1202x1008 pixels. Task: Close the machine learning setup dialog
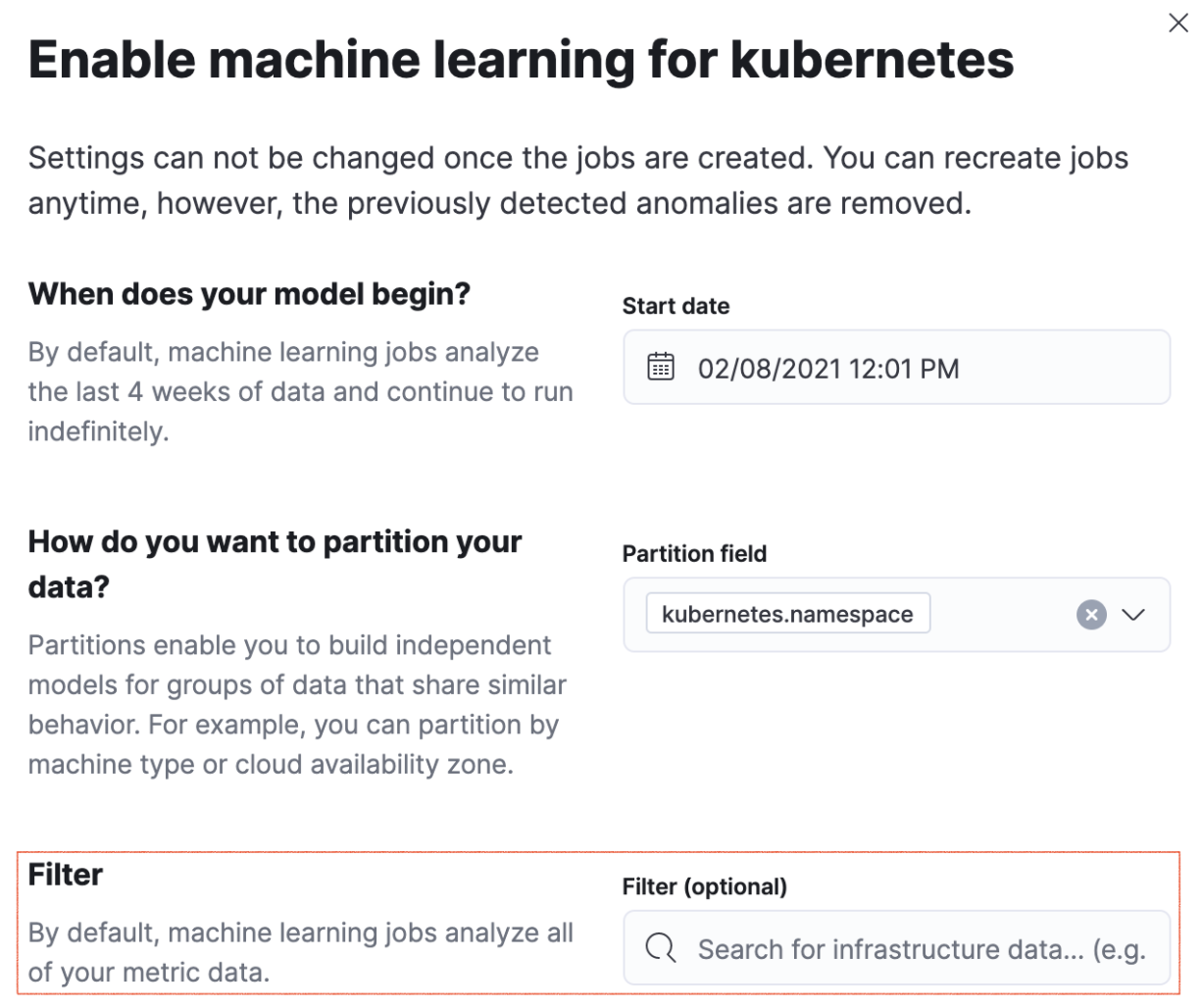tap(1177, 24)
